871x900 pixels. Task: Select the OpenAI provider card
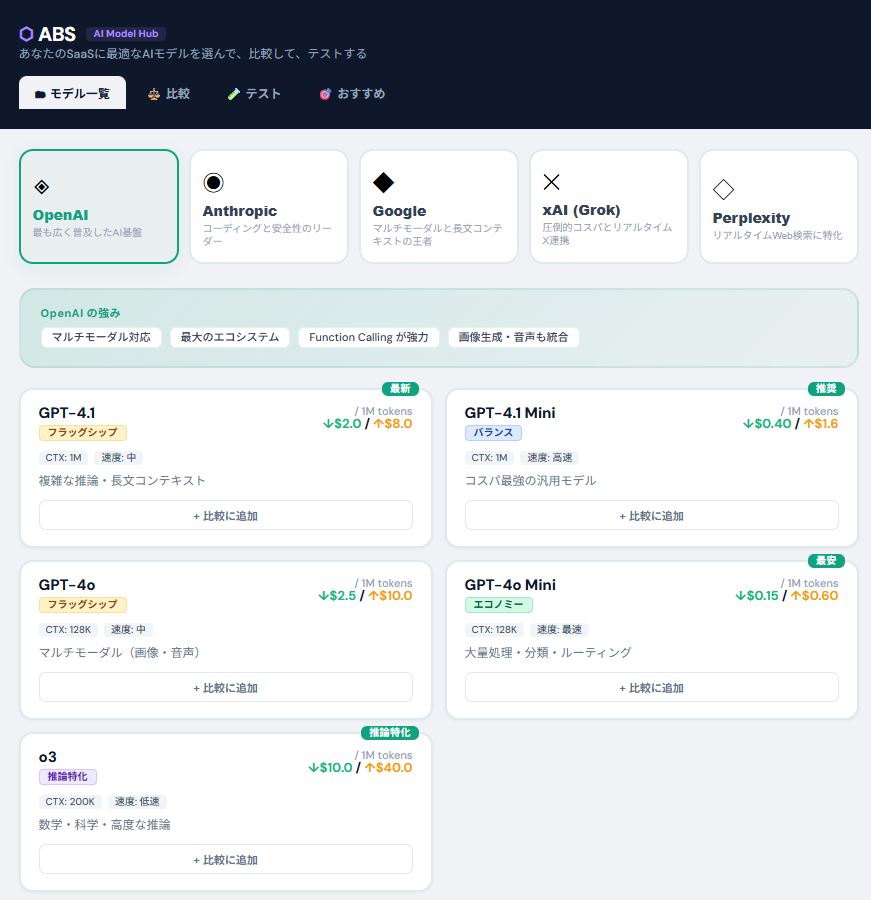(99, 207)
